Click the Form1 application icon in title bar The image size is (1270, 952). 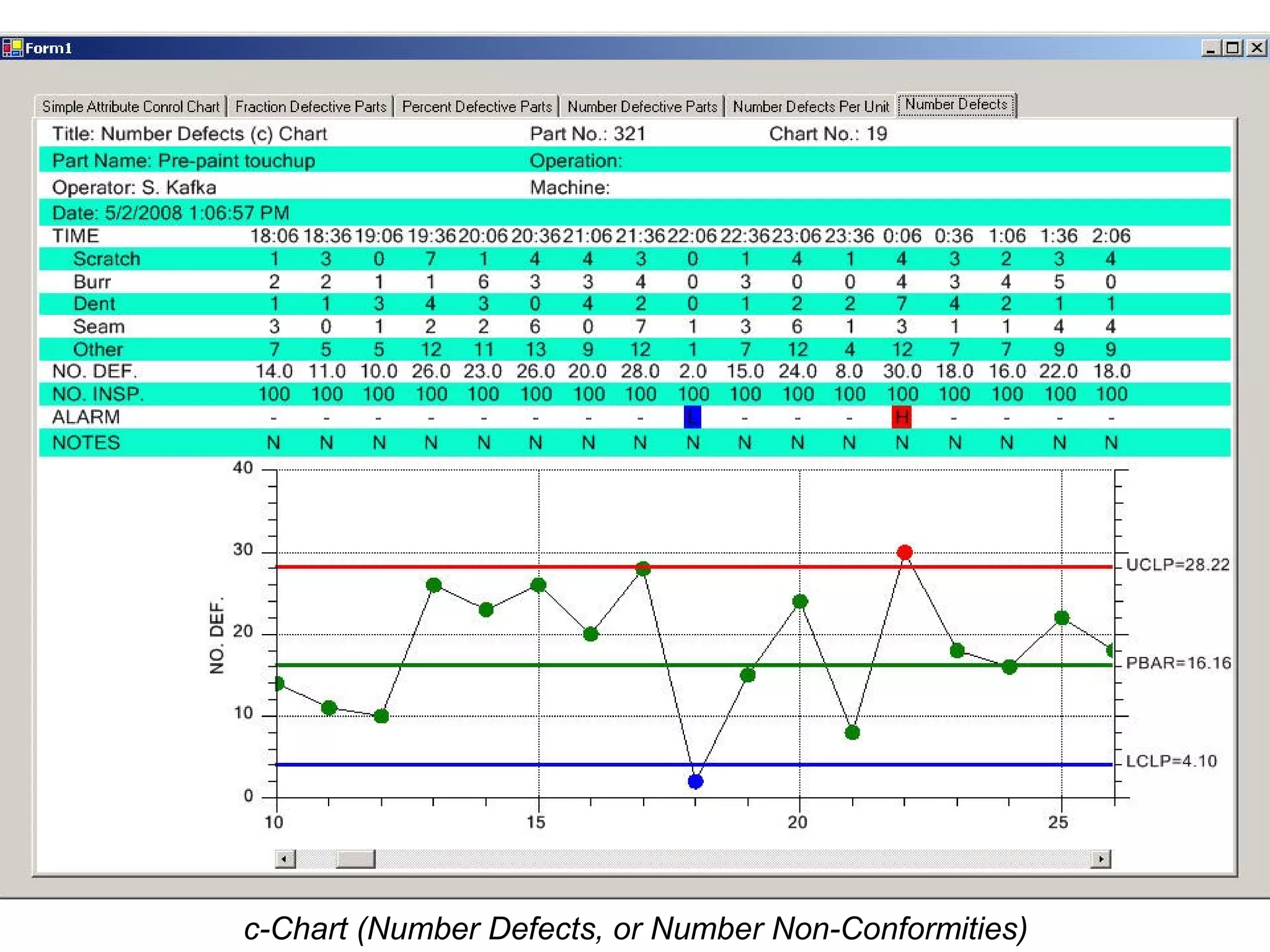pos(12,48)
